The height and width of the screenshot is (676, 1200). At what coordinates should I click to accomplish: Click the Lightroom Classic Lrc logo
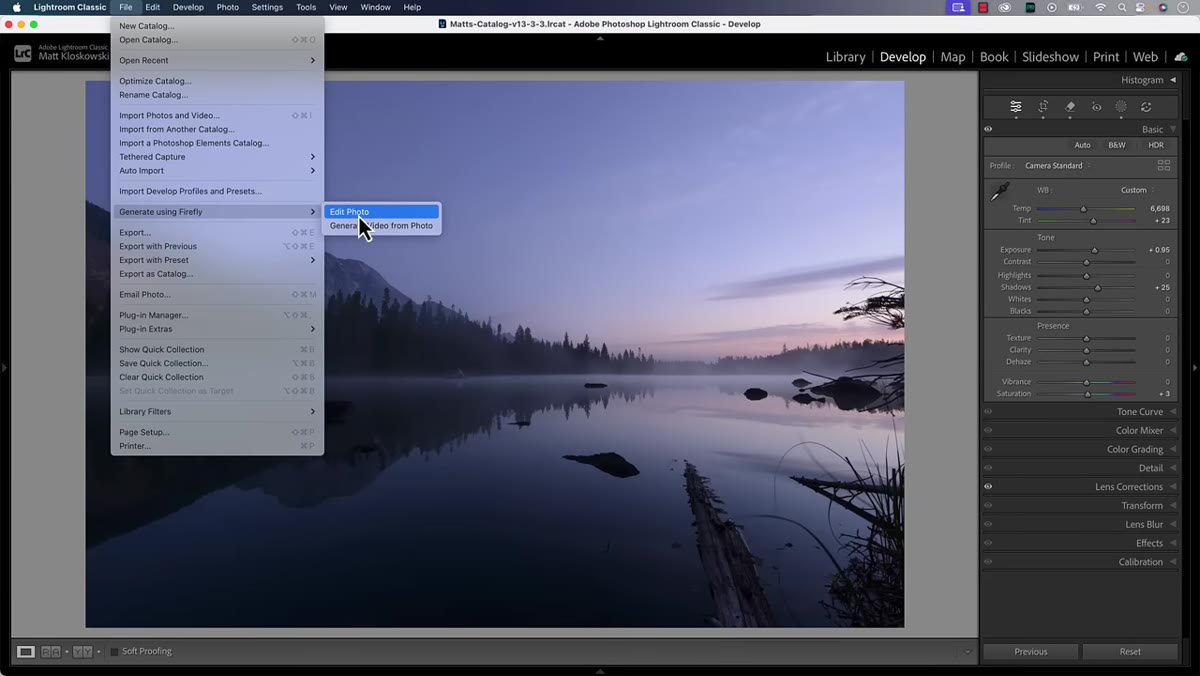[22, 53]
